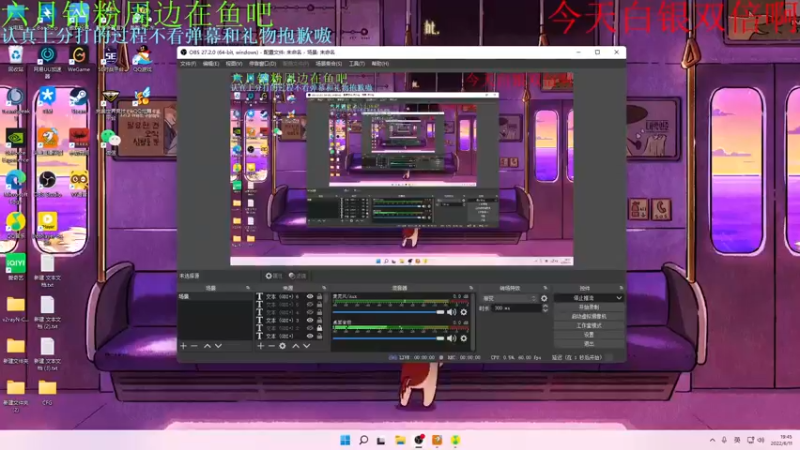
Task: Open the 桌面音频 audio settings gear
Action: [x=464, y=338]
